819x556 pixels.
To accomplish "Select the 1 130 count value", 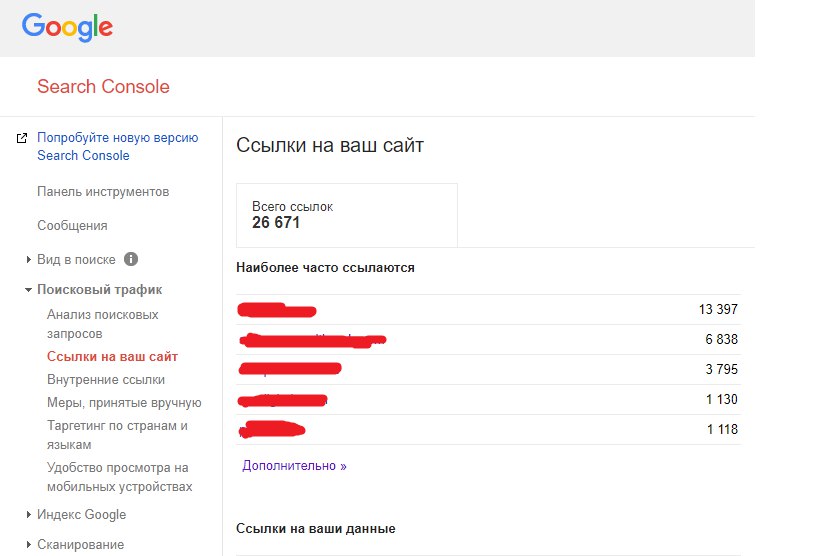I will tap(722, 399).
